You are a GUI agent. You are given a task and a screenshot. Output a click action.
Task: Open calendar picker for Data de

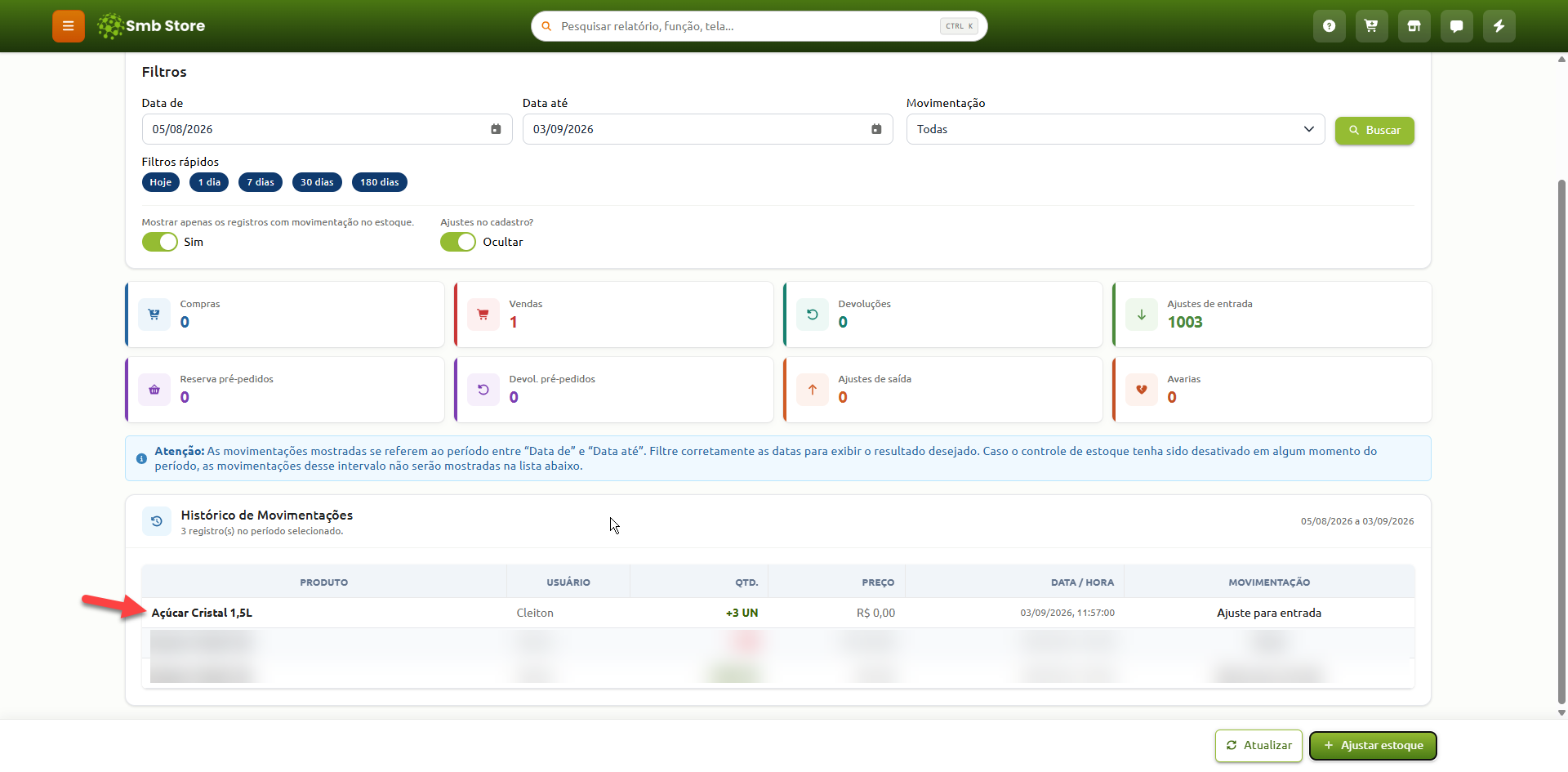496,129
